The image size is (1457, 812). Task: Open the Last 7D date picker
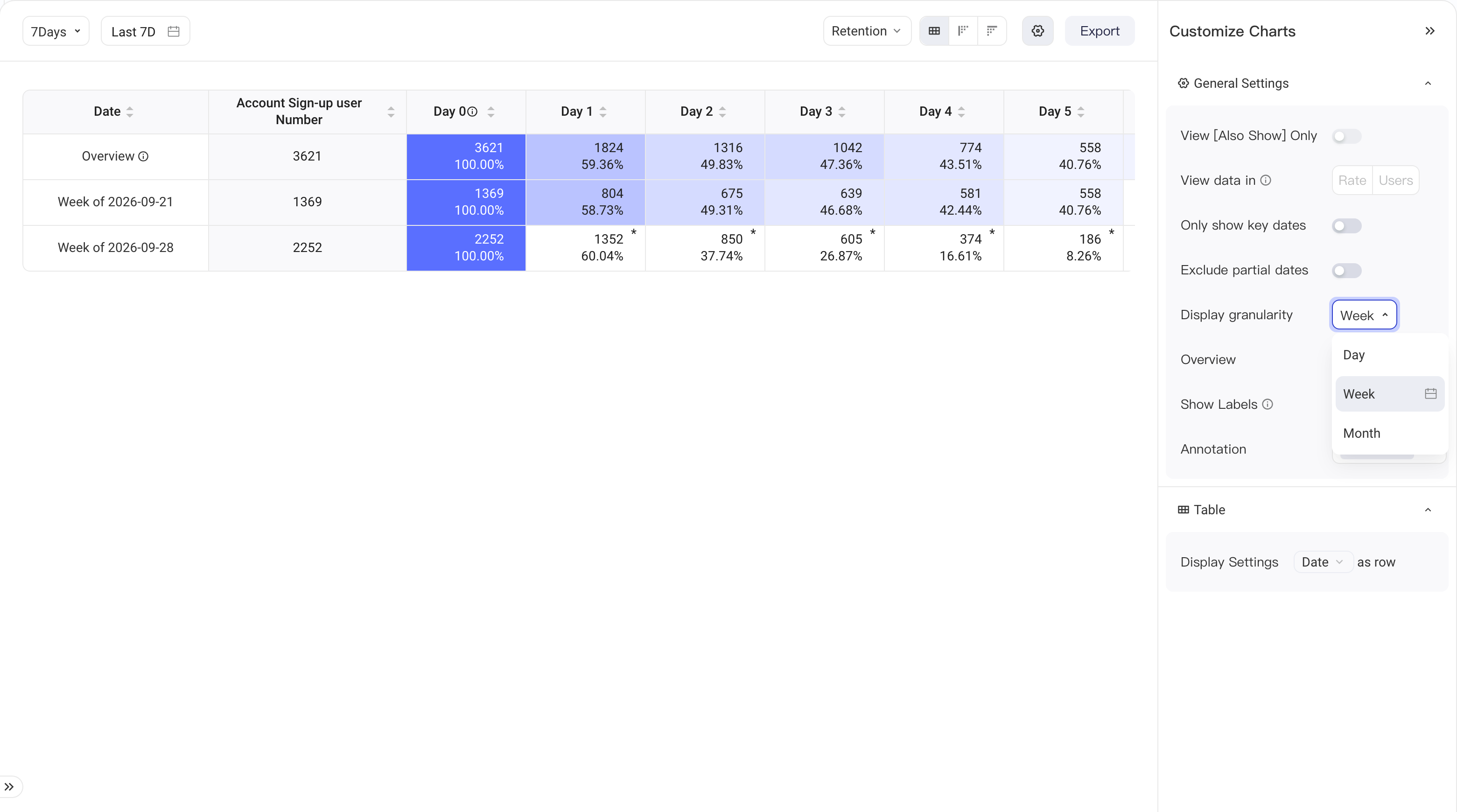[145, 31]
